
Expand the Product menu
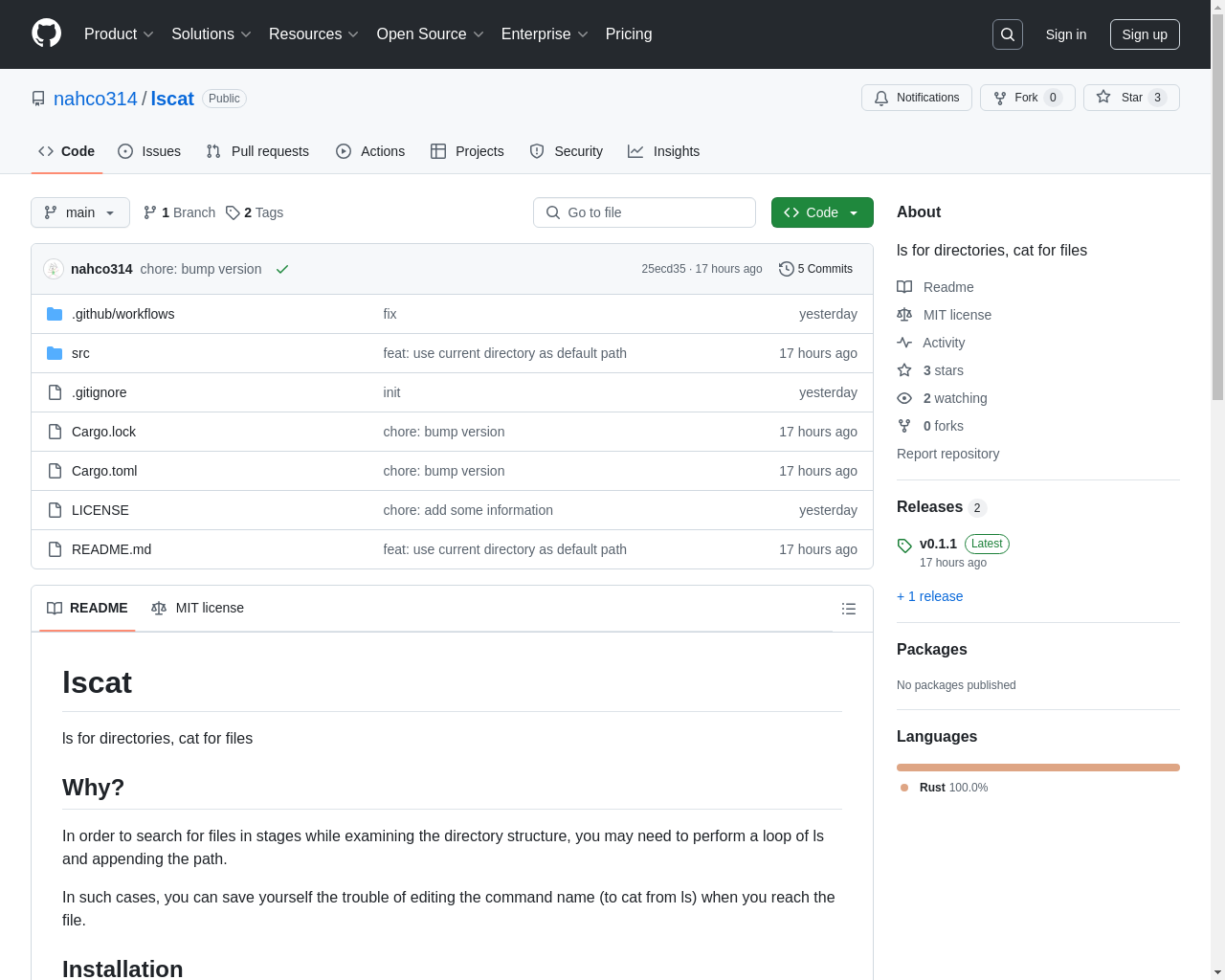pos(119,34)
